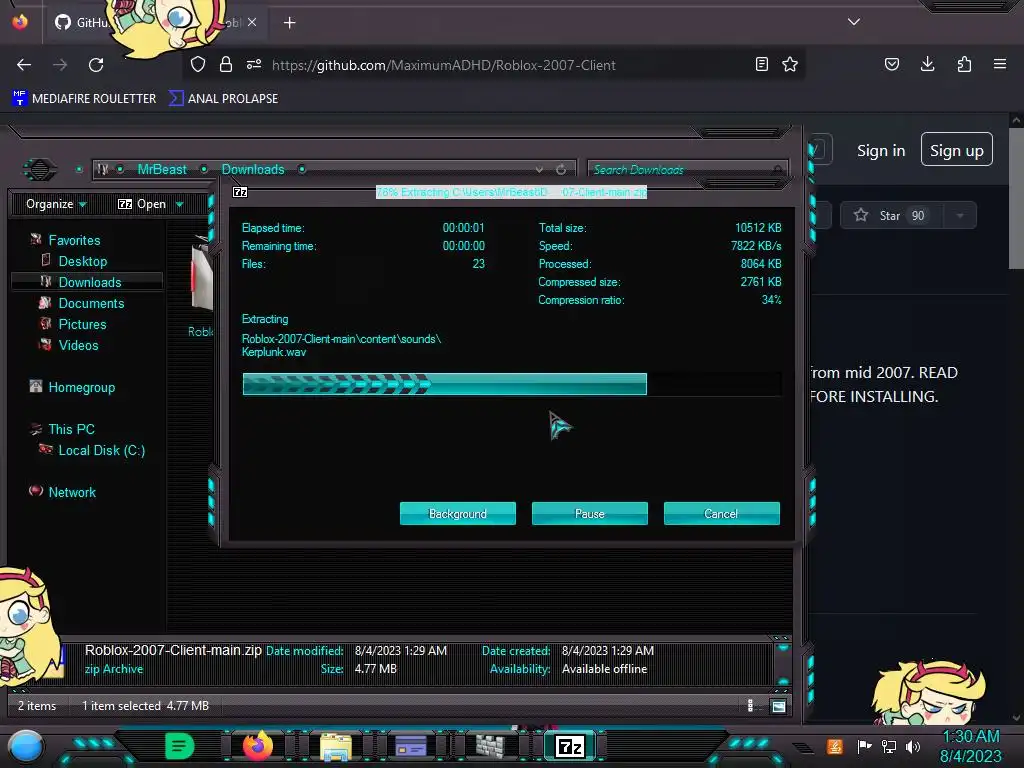
Task: Open Documents in the navigation pane
Action: [x=91, y=303]
